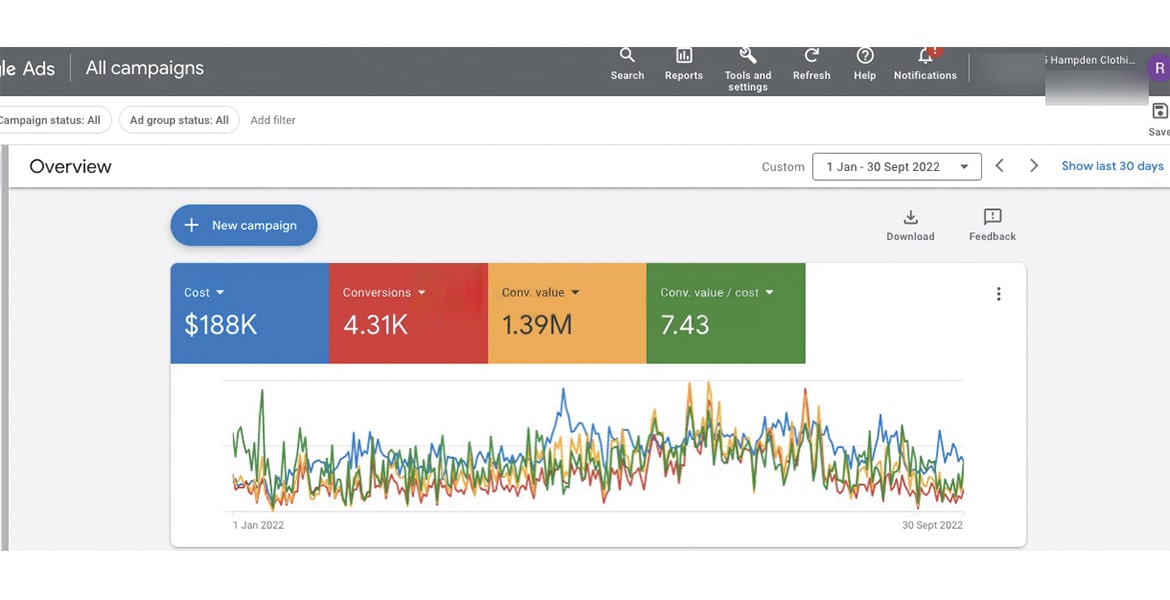Open Tools and settings wrench
Image resolution: width=1170 pixels, height=600 pixels.
[747, 56]
